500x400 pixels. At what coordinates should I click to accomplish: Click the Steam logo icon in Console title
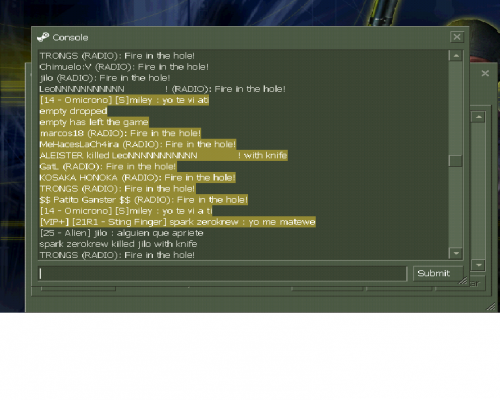[43, 37]
